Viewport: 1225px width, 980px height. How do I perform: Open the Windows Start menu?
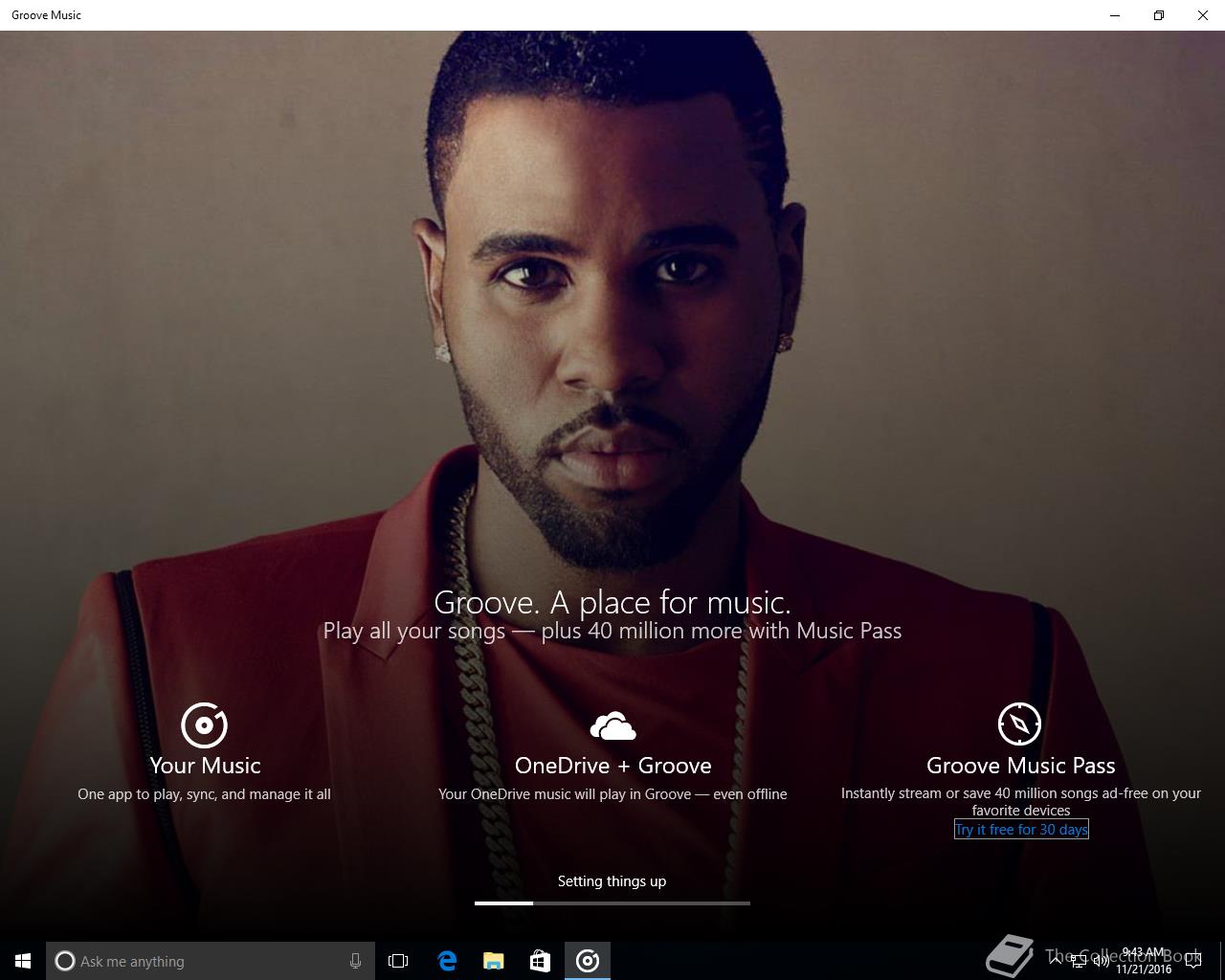(23, 961)
